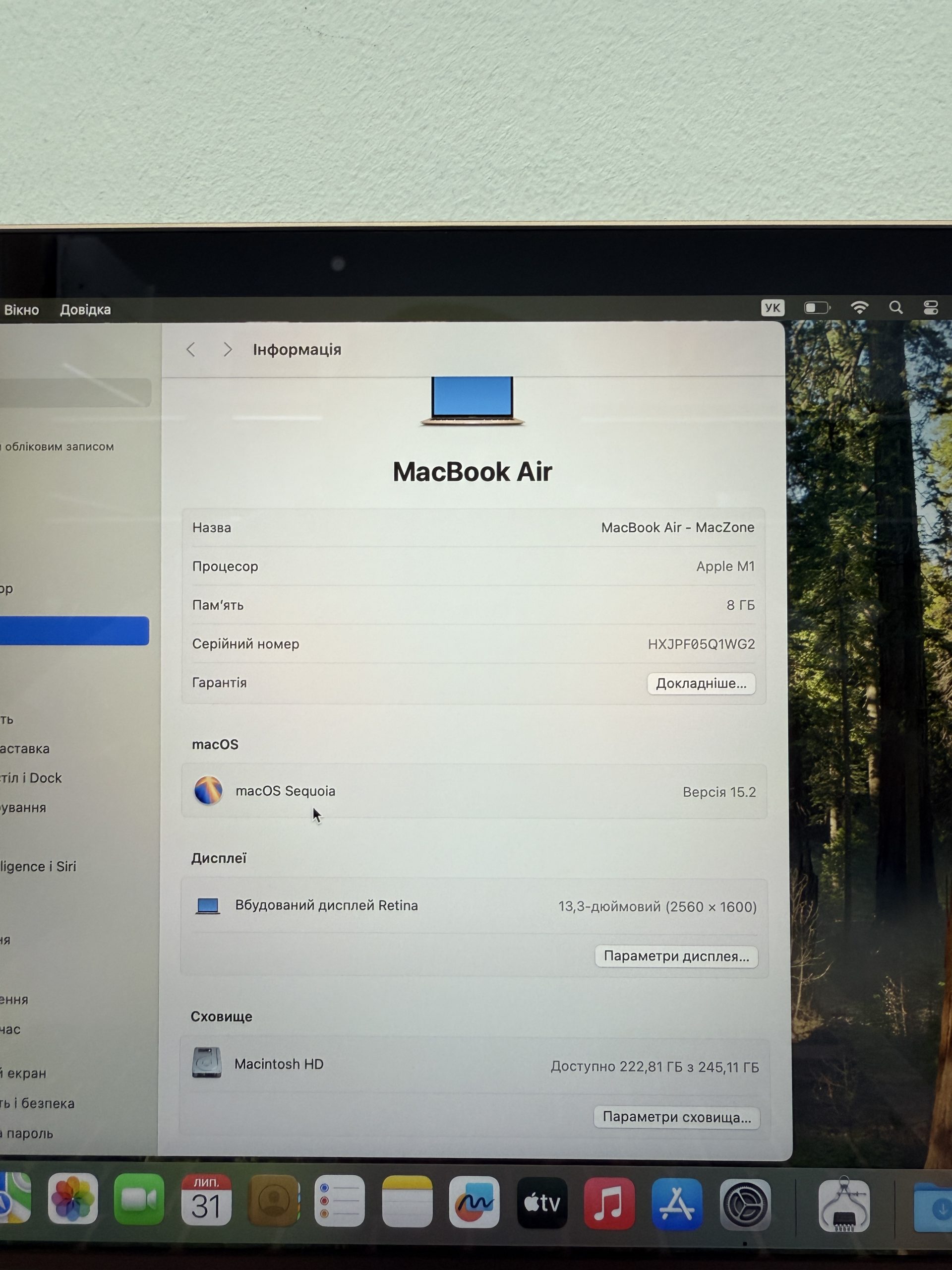Click the 'Версія 15.2' text
Image resolution: width=952 pixels, height=1270 pixels.
pos(719,792)
